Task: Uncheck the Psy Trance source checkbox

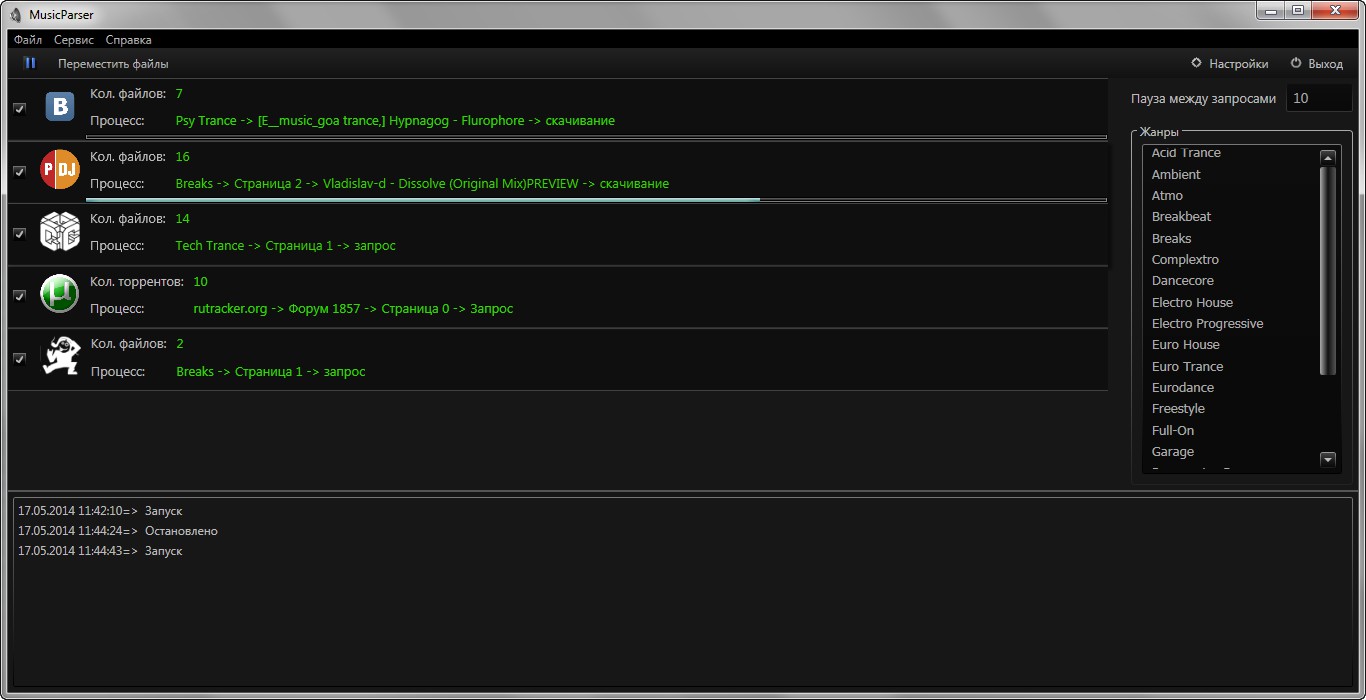Action: click(19, 108)
